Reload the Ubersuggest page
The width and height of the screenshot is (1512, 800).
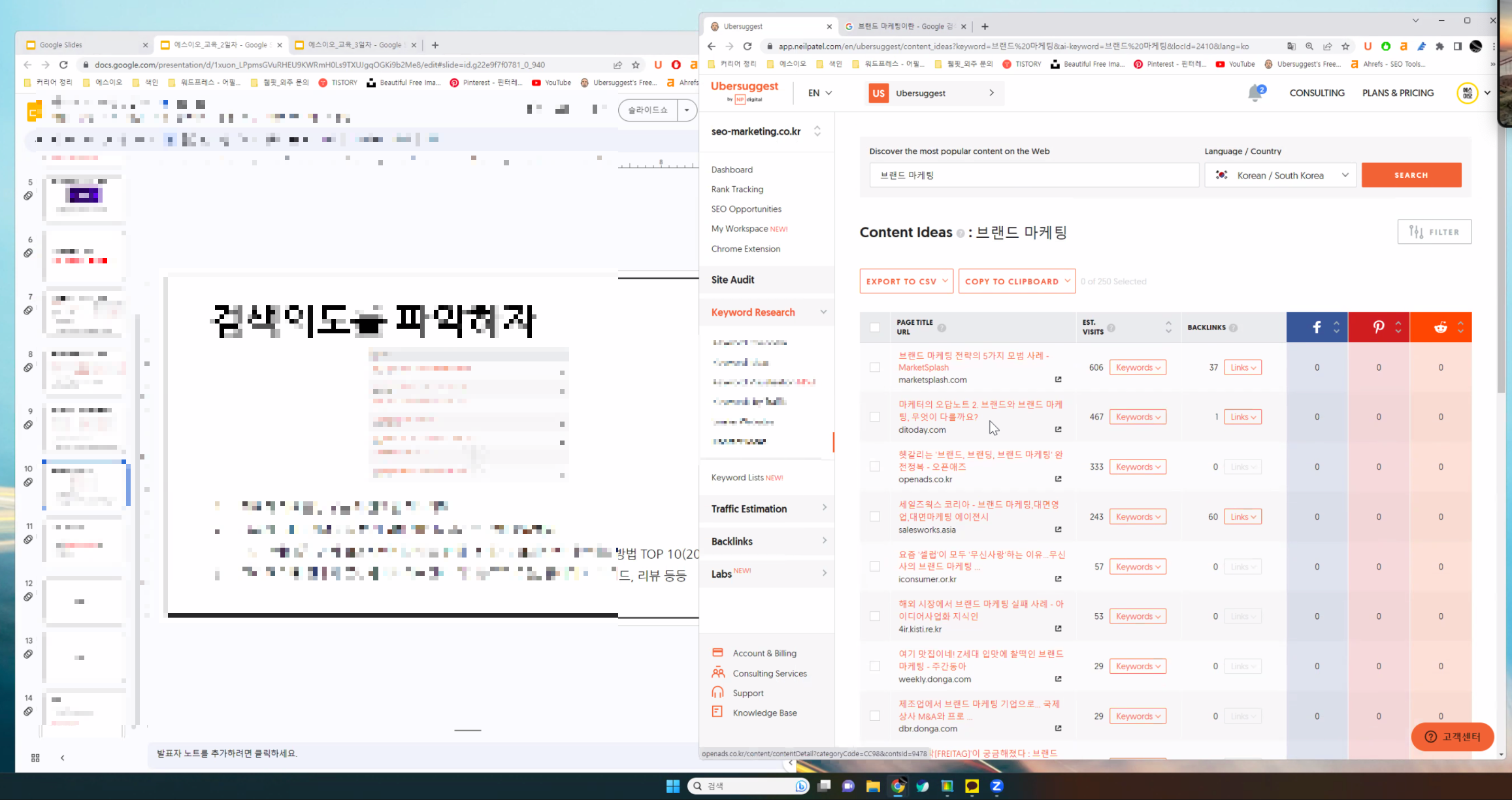coord(748,46)
